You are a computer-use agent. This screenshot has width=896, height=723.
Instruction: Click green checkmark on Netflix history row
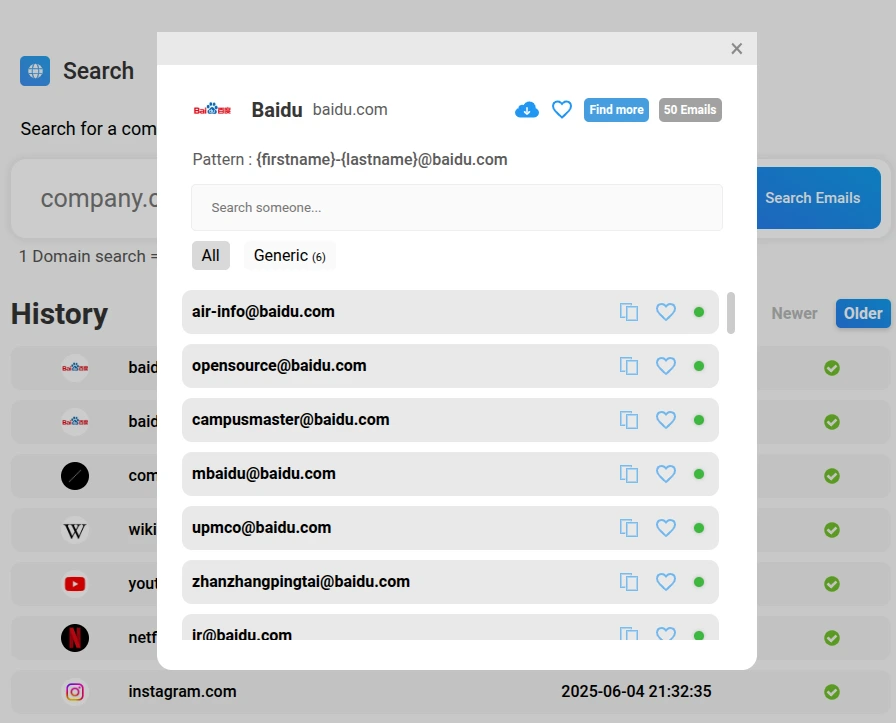coord(832,638)
